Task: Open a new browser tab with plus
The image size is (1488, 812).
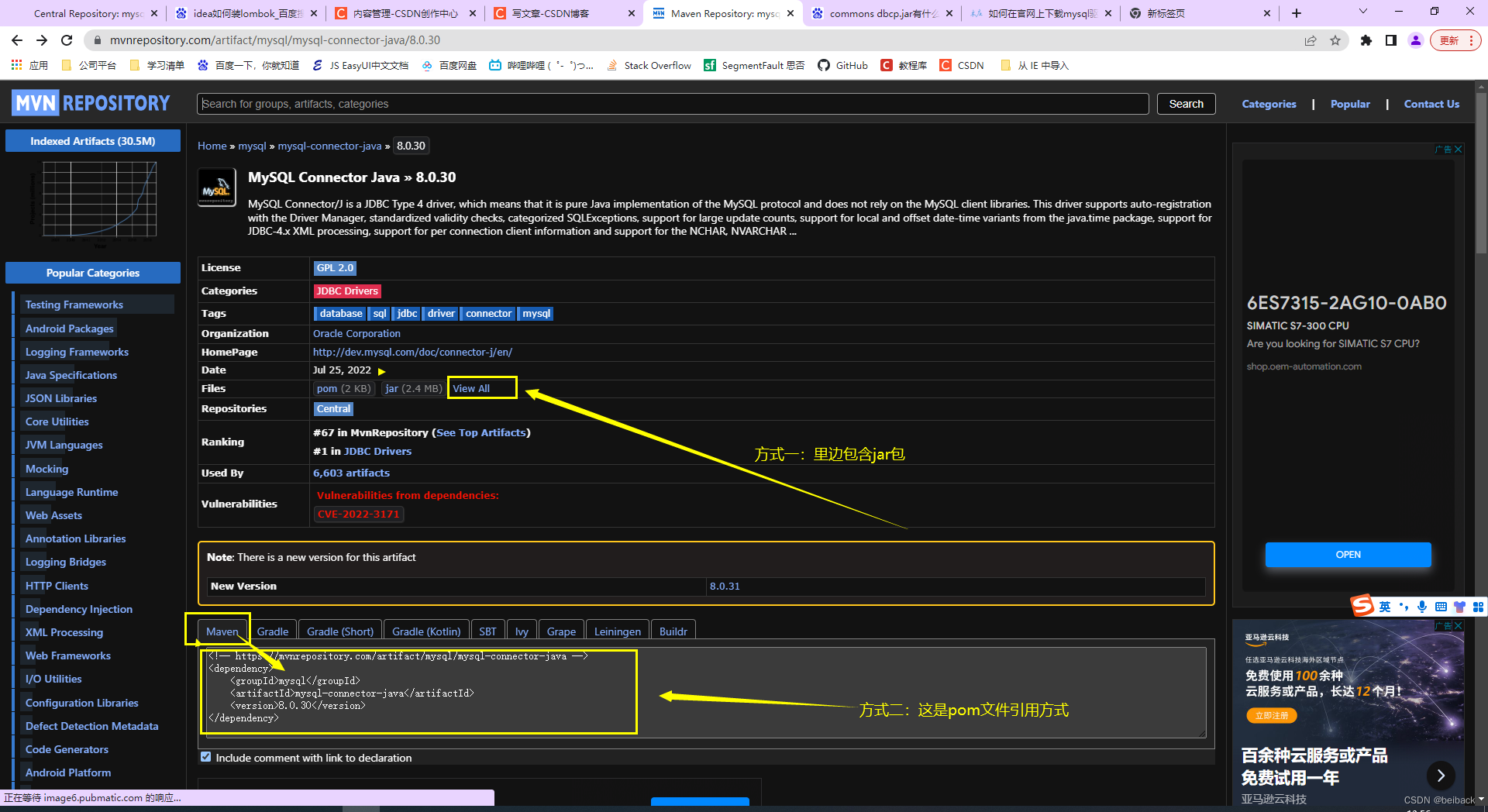Action: pyautogui.click(x=1297, y=13)
